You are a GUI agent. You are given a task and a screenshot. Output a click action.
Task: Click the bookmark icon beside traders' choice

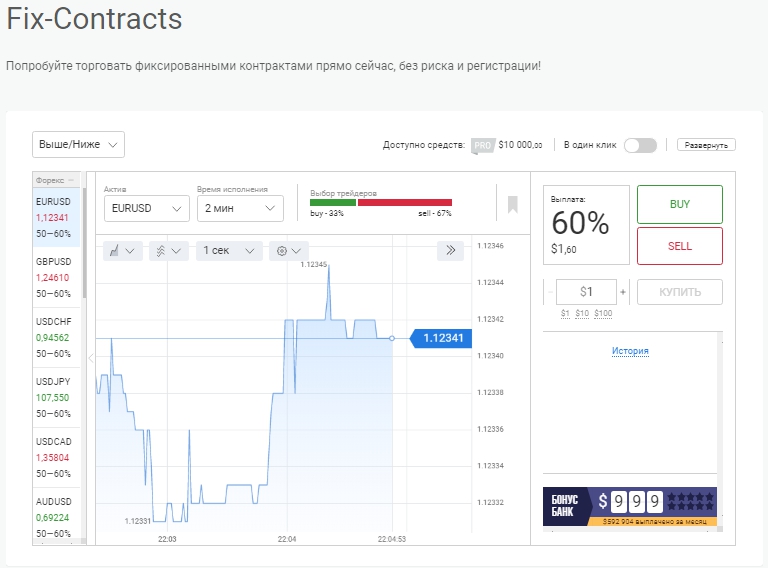[x=512, y=204]
